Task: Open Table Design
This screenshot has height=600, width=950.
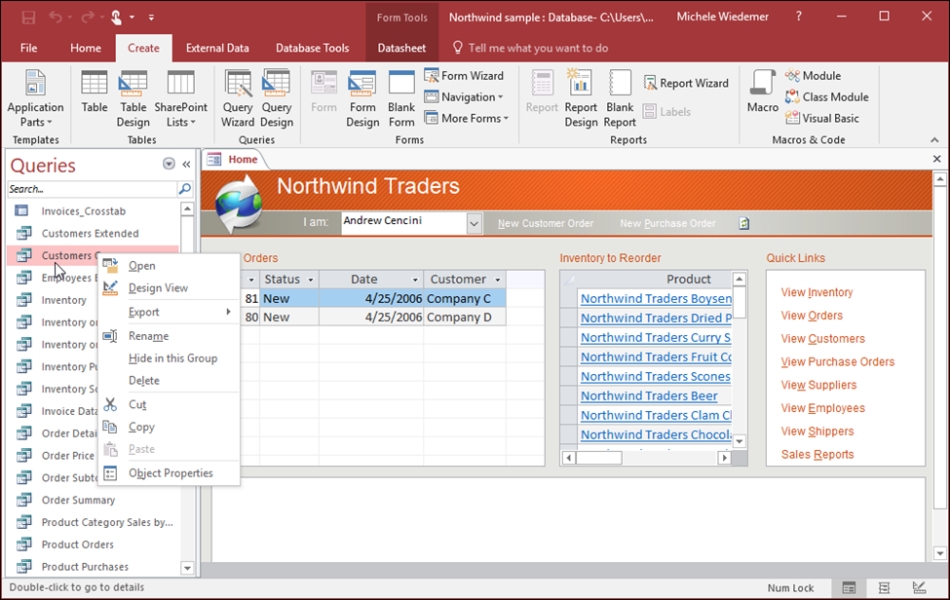Action: click(x=133, y=98)
